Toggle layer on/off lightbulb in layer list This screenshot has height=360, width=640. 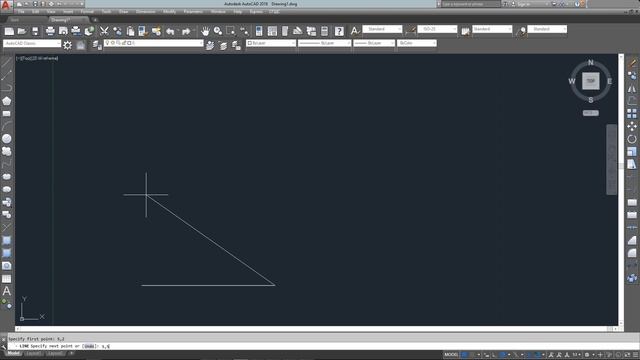pyautogui.click(x=107, y=43)
